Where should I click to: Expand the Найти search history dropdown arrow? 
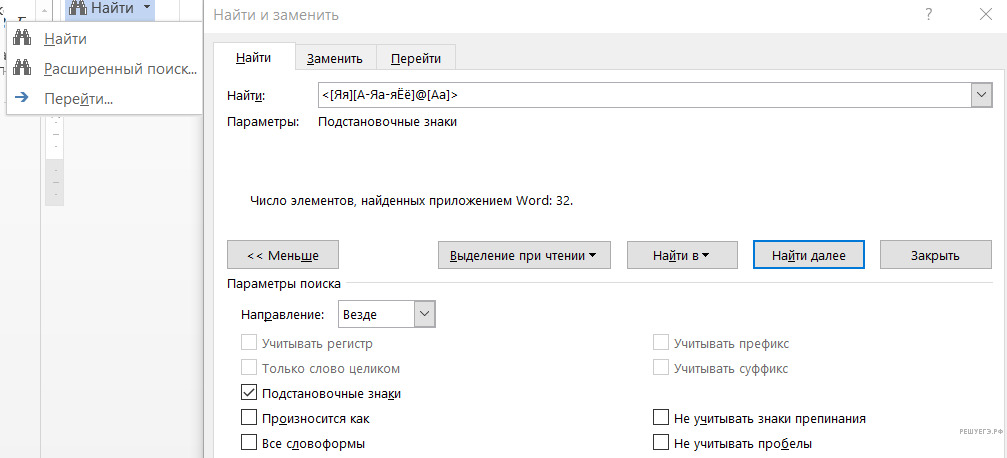pyautogui.click(x=981, y=95)
